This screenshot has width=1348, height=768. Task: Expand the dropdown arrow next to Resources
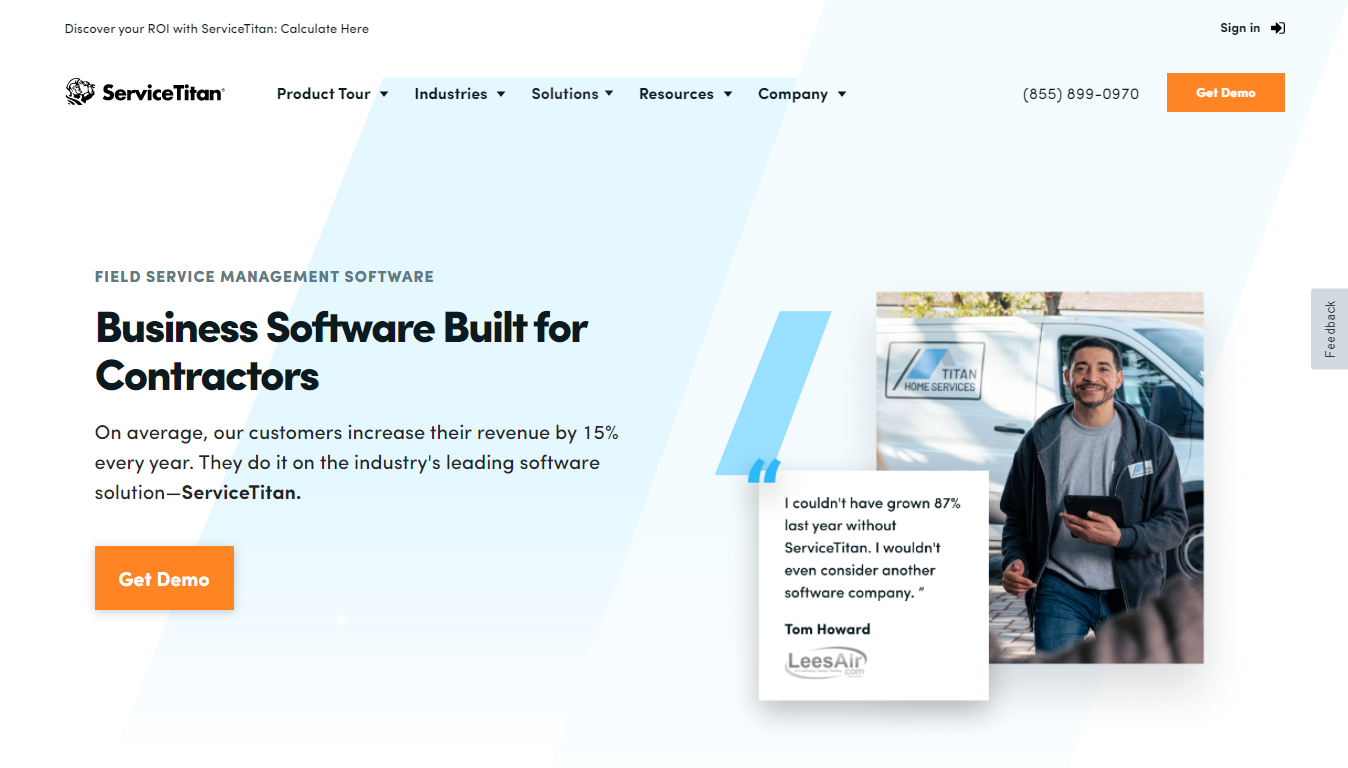[x=728, y=94]
